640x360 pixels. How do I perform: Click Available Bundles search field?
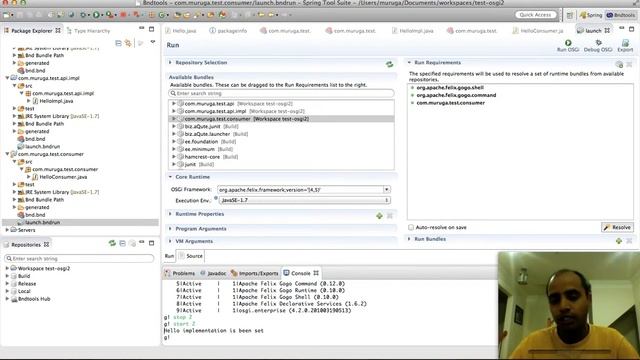click(x=281, y=93)
